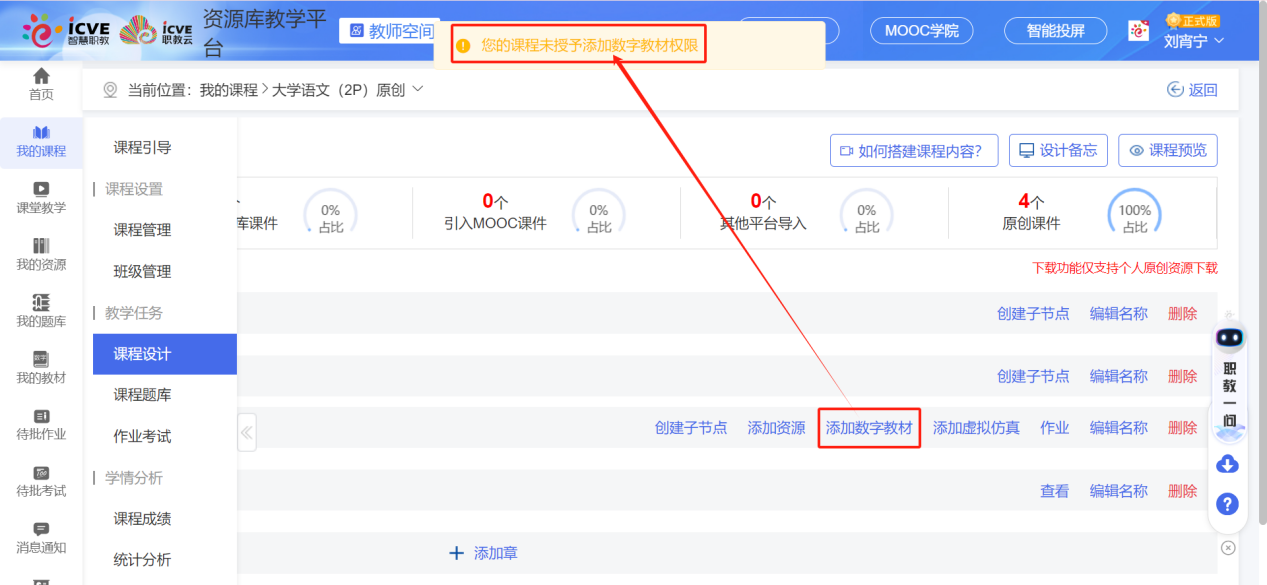Click 添加章 to add a chapter
The image size is (1267, 585).
point(484,553)
